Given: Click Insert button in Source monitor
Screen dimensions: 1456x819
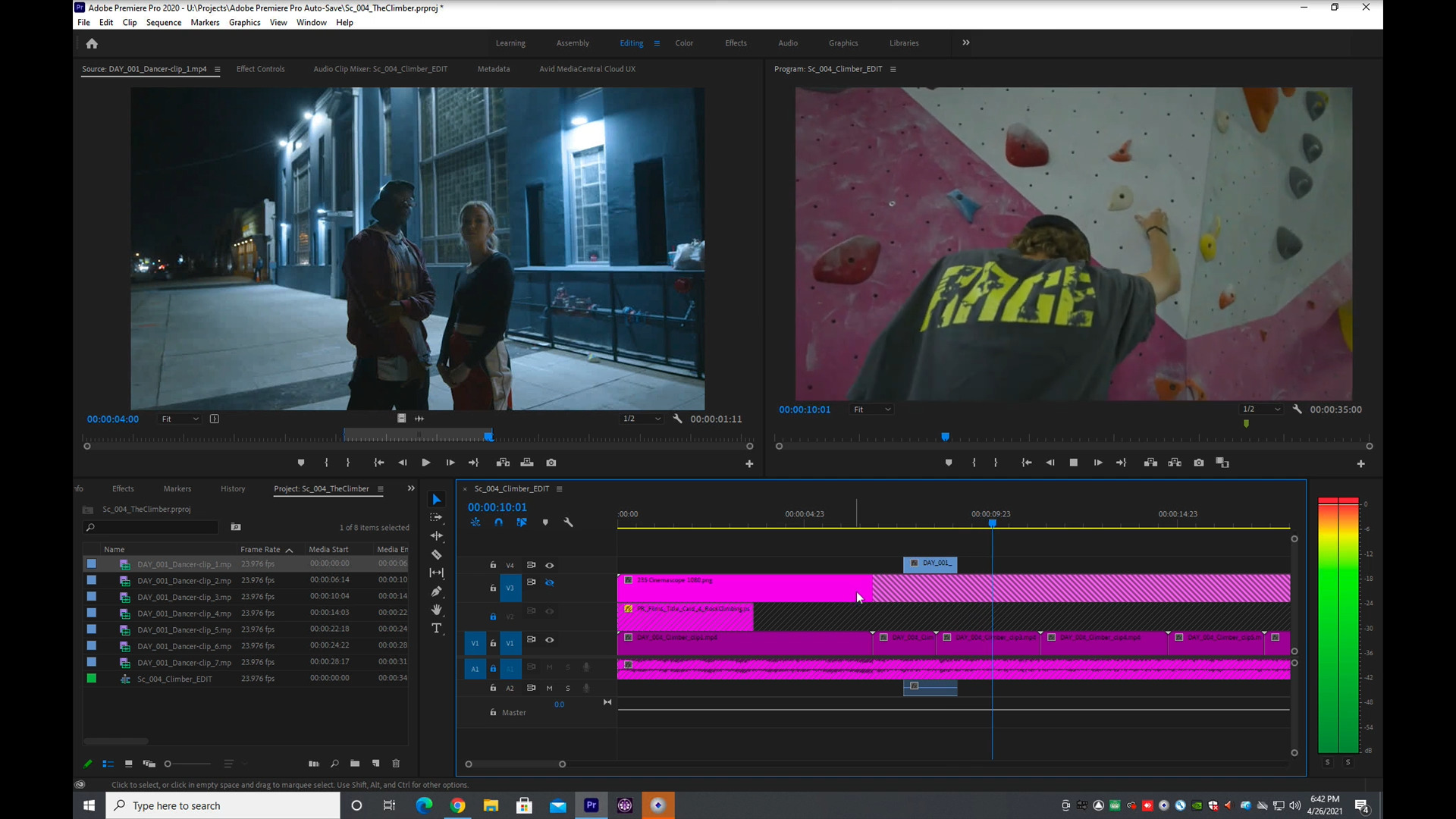Looking at the screenshot, I should click(x=503, y=463).
